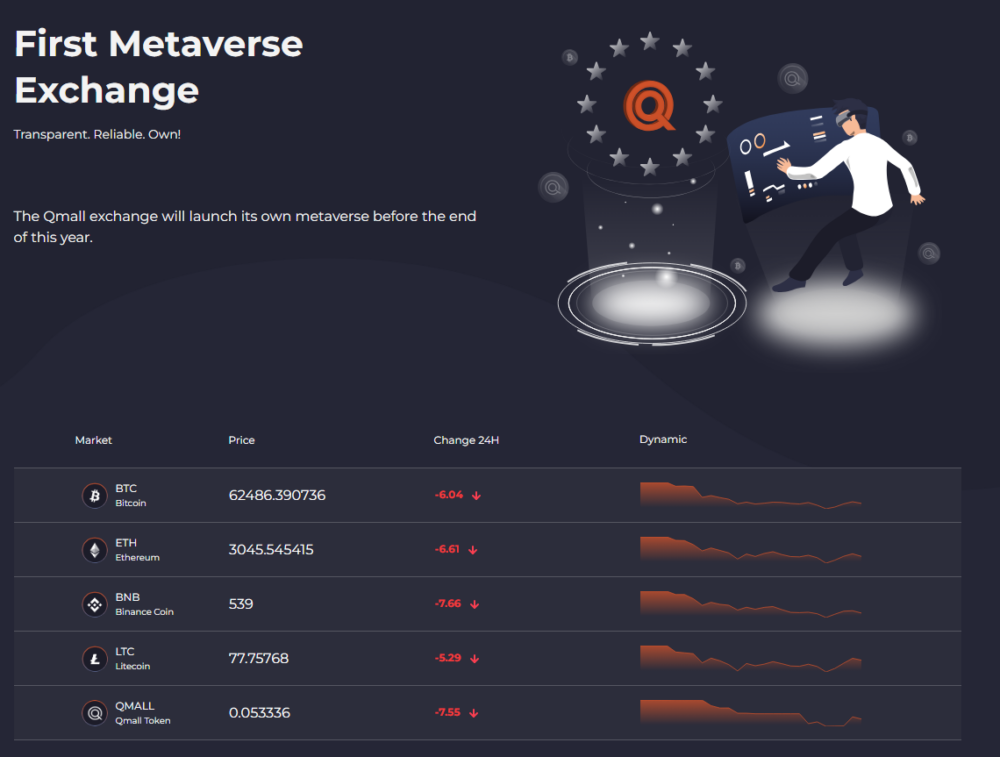The image size is (1000, 757).
Task: Click the Ethereum diamond icon
Action: pyautogui.click(x=94, y=550)
